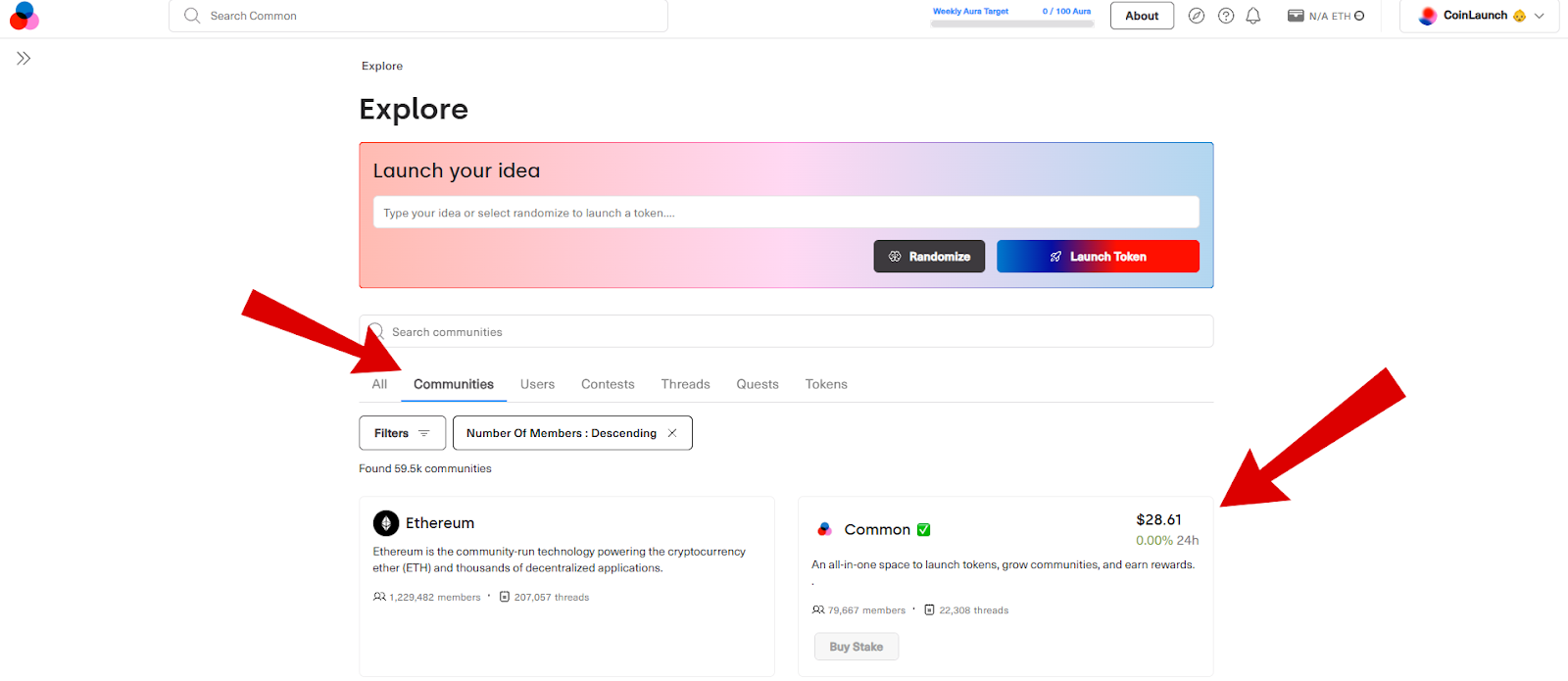Open the notifications bell icon
The height and width of the screenshot is (681, 1568).
tap(1253, 16)
